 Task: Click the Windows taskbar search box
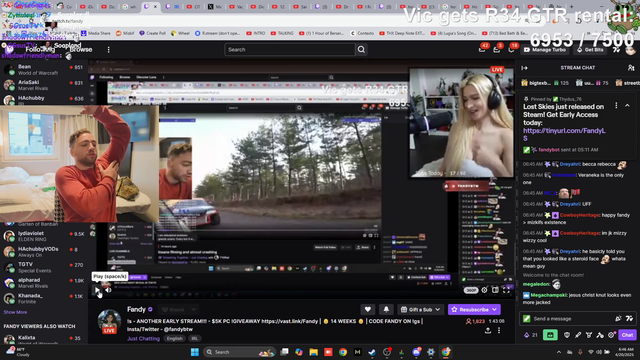pos(239,352)
